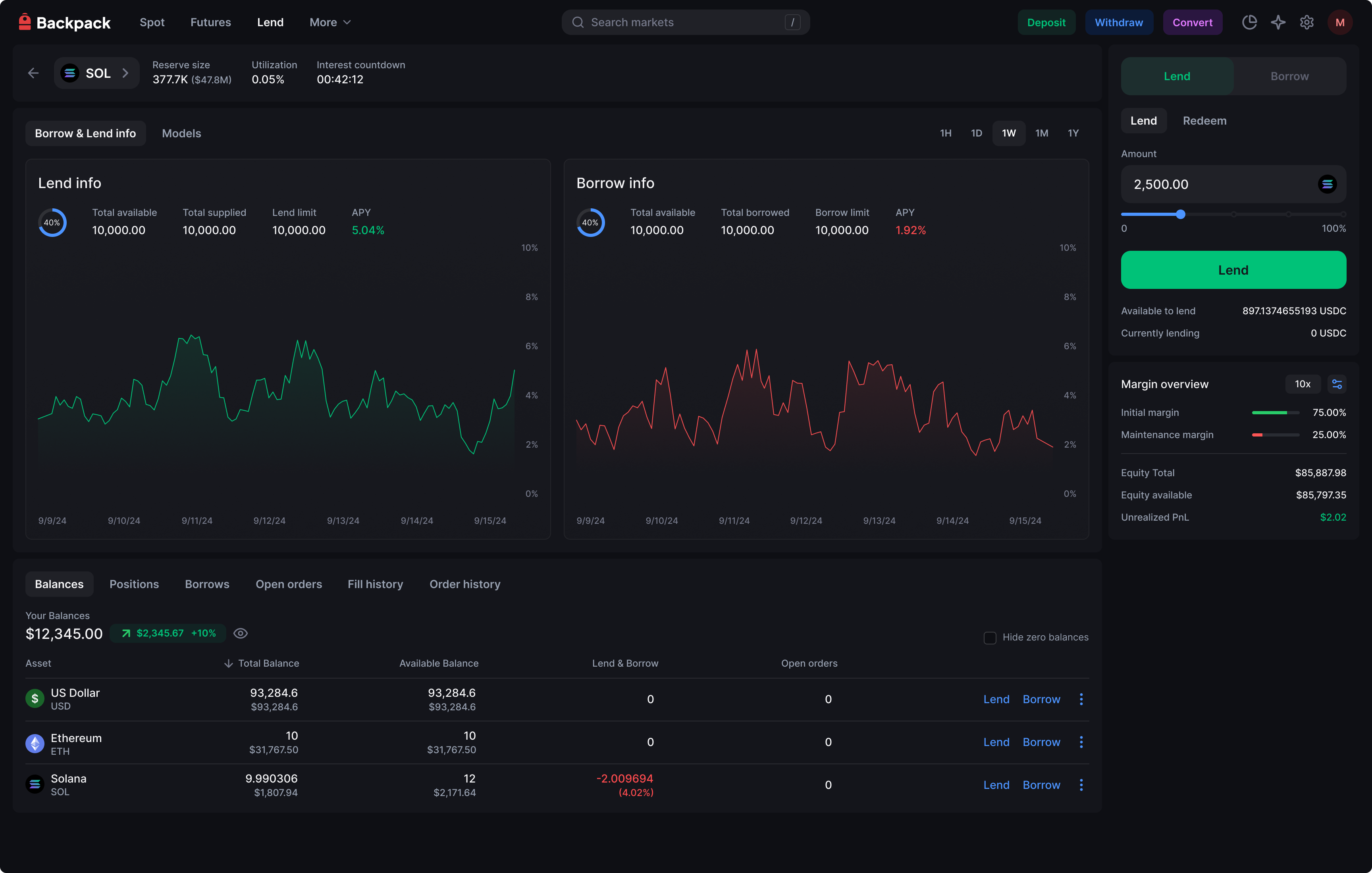Open the 10x leverage selector
The image size is (1372, 873).
pyautogui.click(x=1303, y=385)
